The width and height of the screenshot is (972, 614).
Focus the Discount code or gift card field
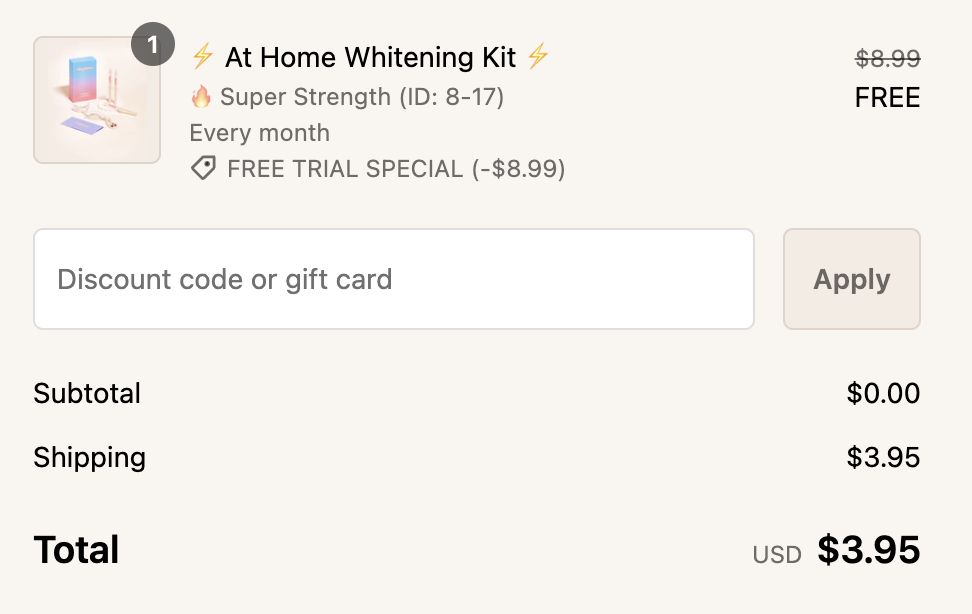coord(393,279)
